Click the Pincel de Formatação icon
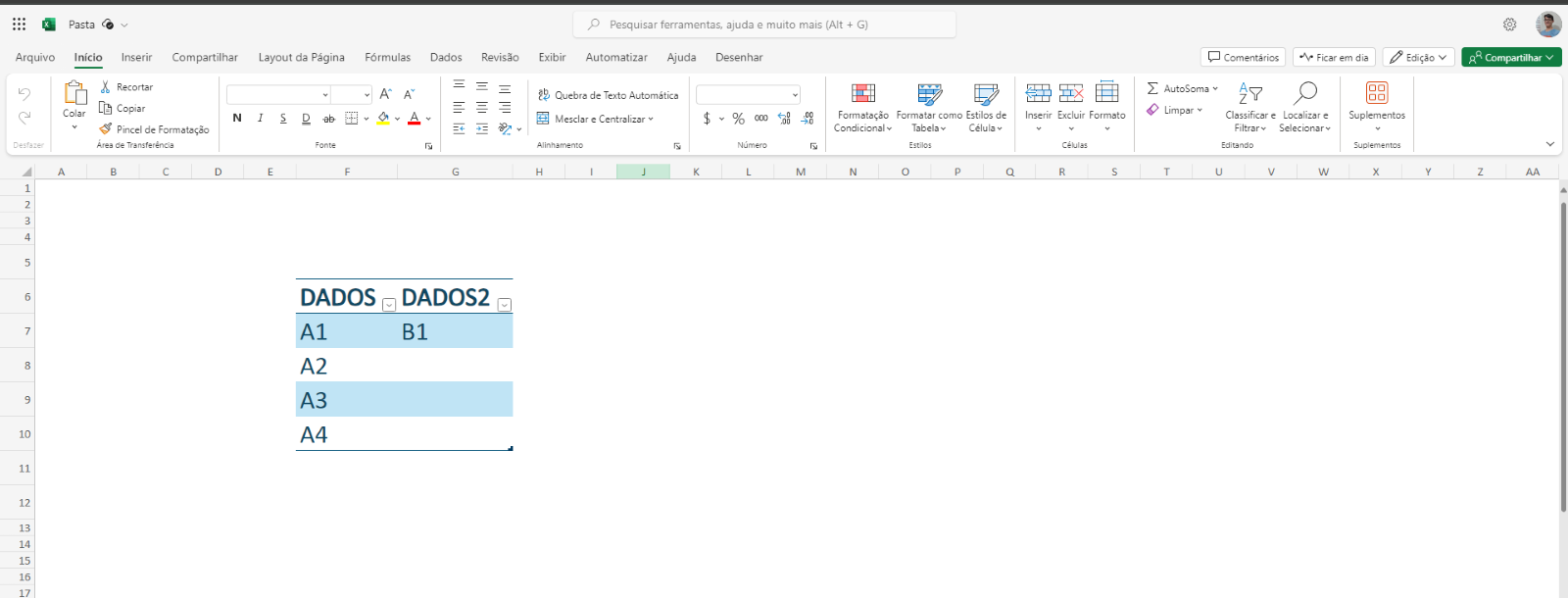Image resolution: width=1568 pixels, height=598 pixels. coord(106,129)
